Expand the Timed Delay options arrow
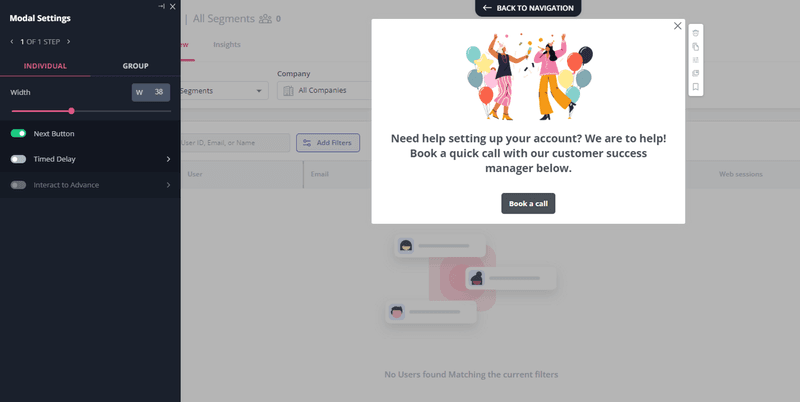 point(168,159)
